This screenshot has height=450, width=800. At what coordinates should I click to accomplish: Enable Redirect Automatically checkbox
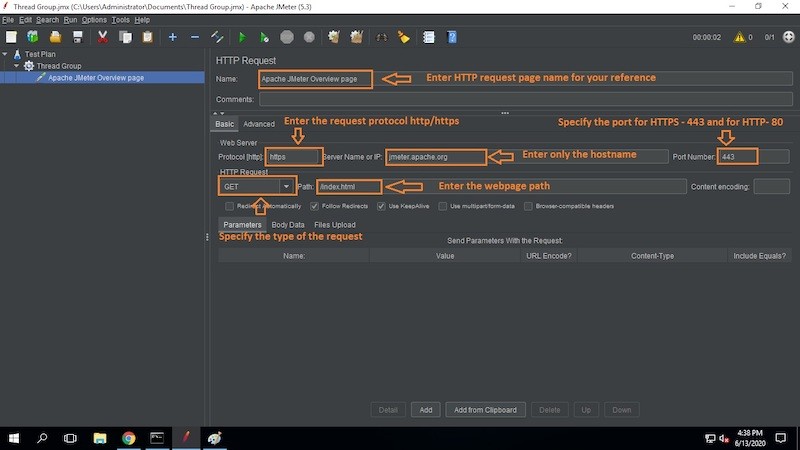point(229,206)
